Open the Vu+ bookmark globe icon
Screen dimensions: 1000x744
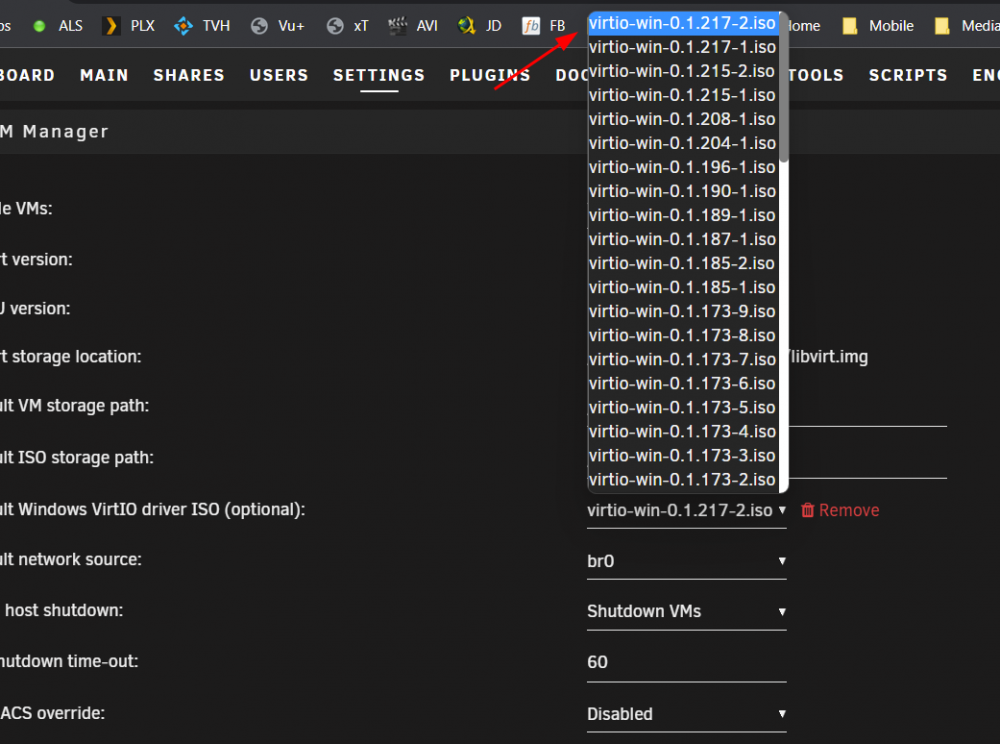tap(259, 26)
